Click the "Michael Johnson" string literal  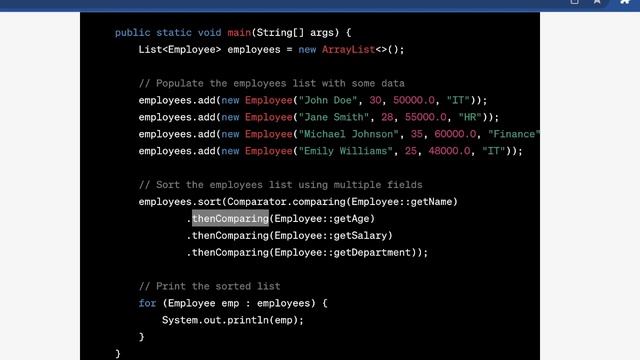point(349,134)
